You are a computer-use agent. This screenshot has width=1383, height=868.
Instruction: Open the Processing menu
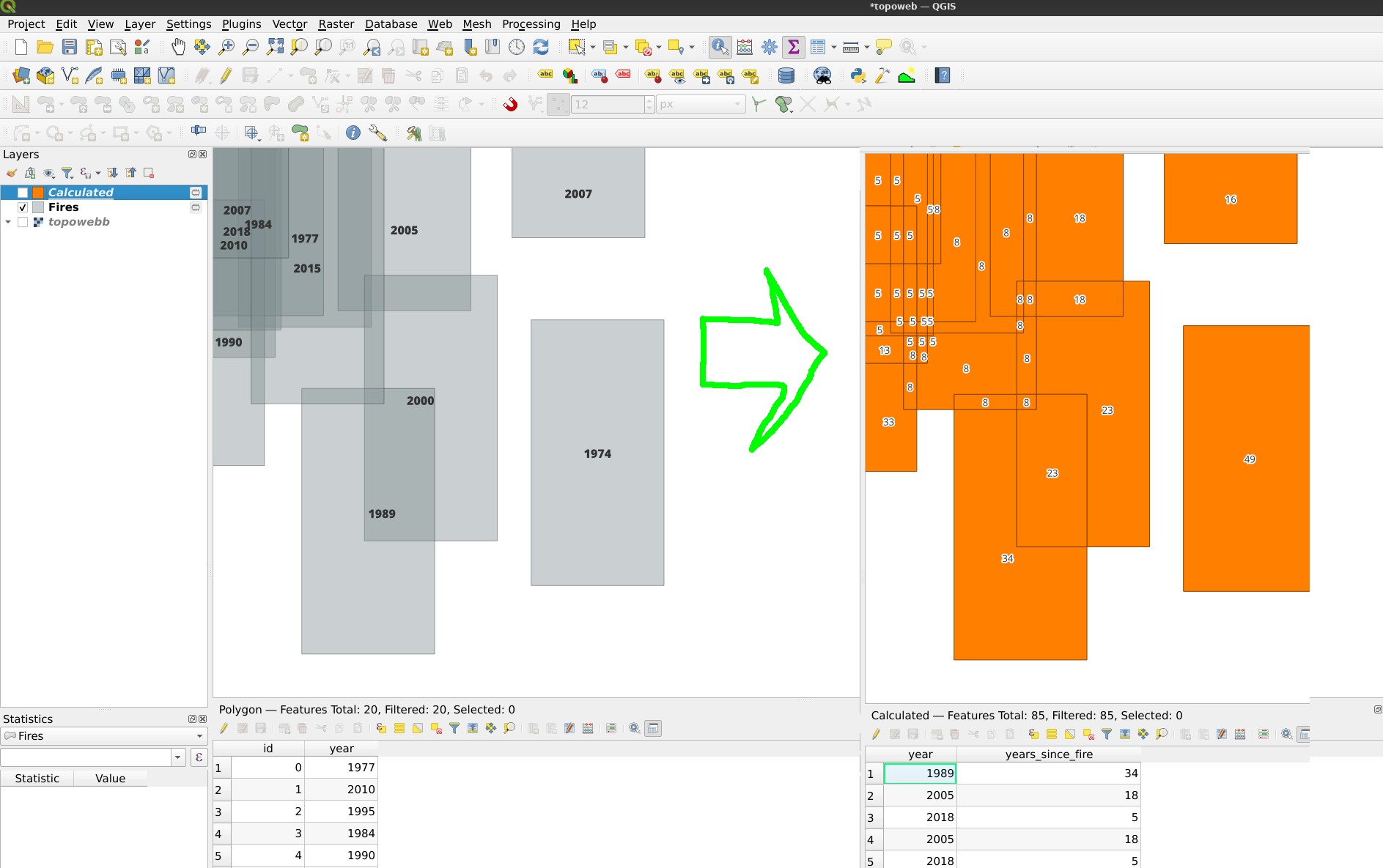click(531, 24)
